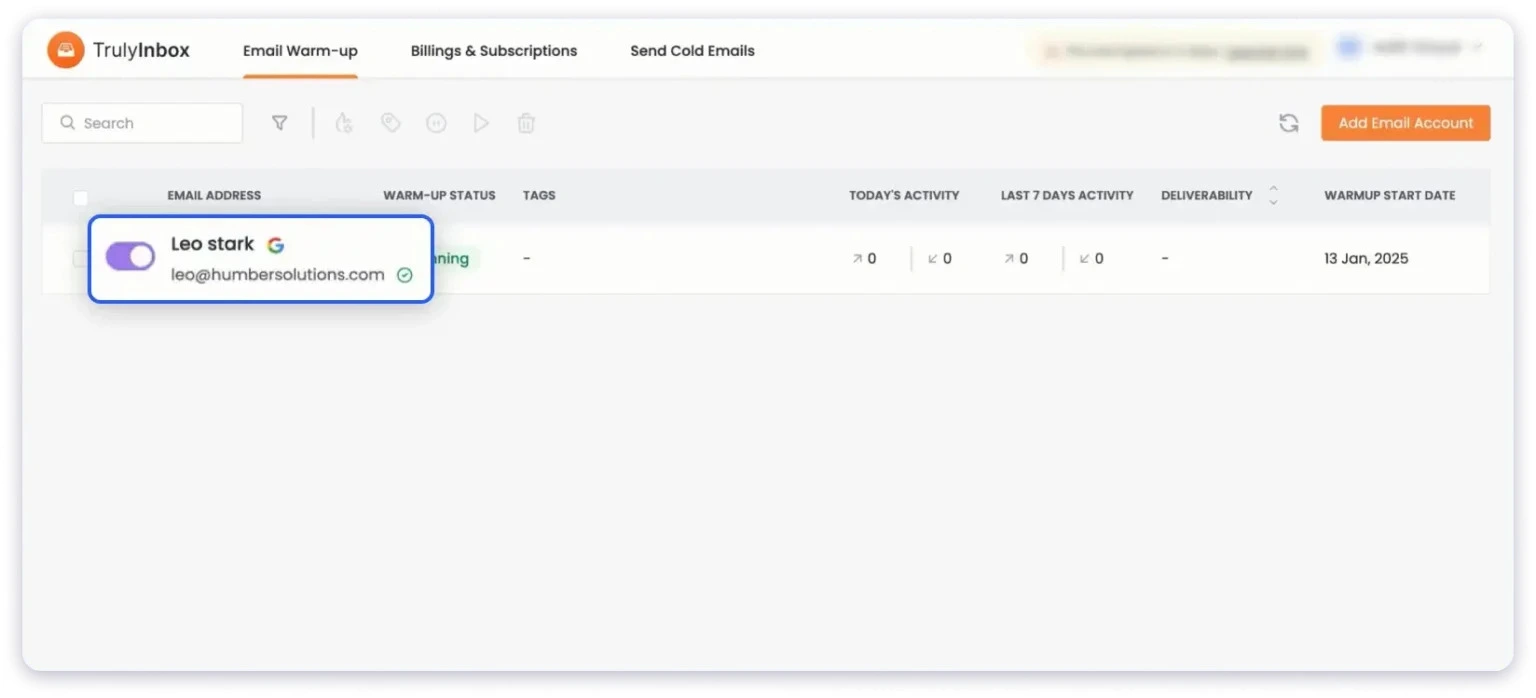This screenshot has width=1536, height=698.
Task: Click the verified checkmark next to leo@humbersolutions.com
Action: (x=405, y=274)
